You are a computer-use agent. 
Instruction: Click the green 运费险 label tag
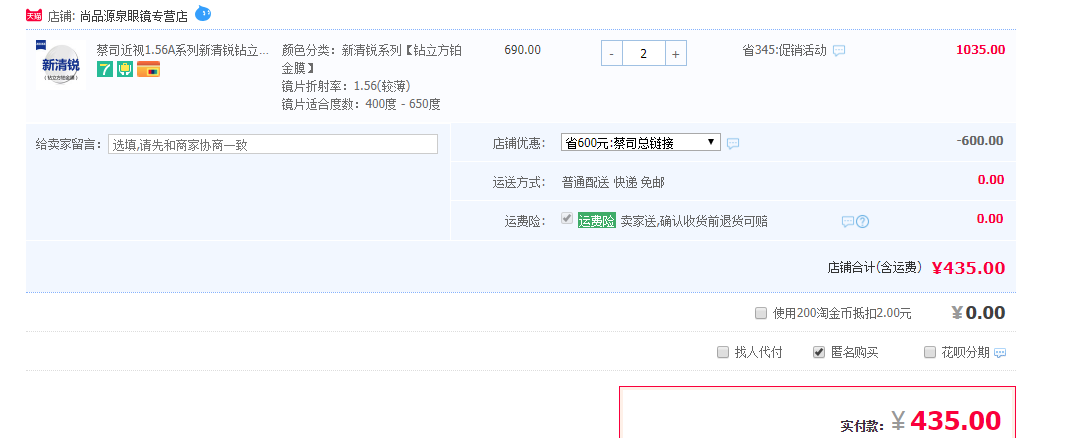(596, 221)
